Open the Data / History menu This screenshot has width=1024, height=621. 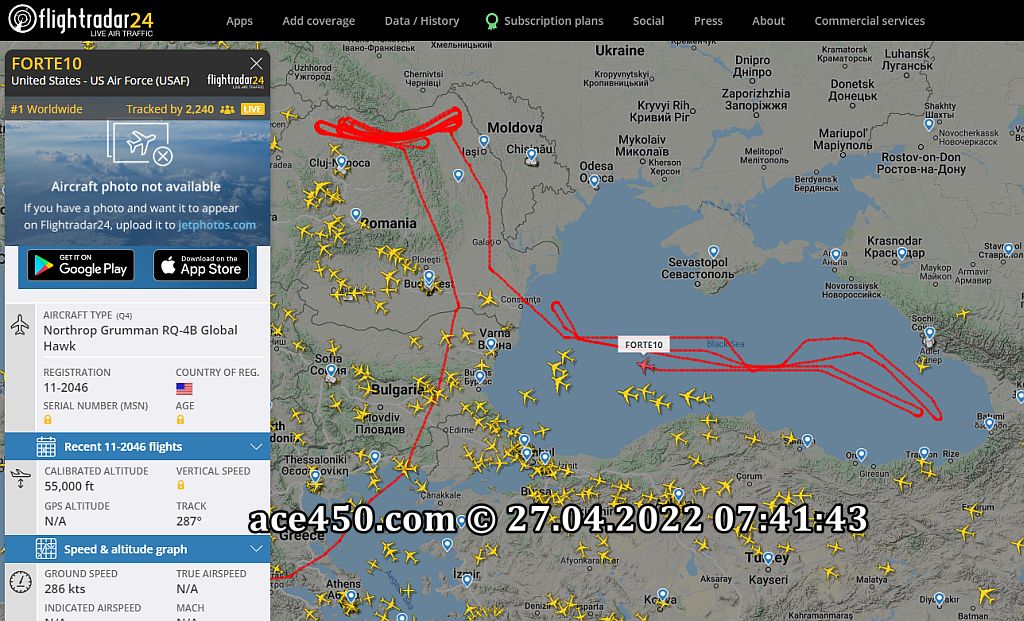coord(422,21)
